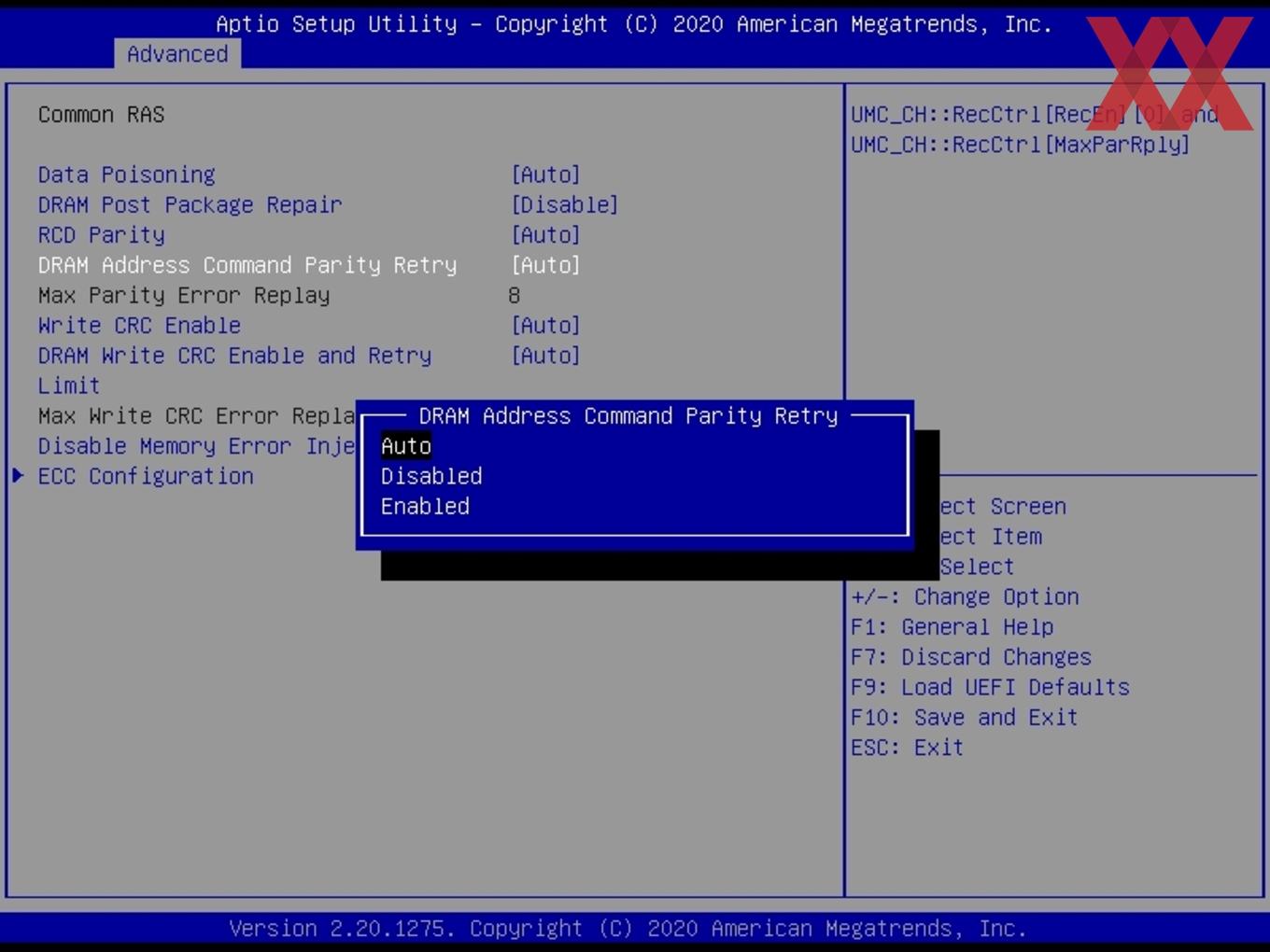The width and height of the screenshot is (1270, 952).
Task: Select DRAM Write CRC Enable and Retry Limit
Action: [235, 370]
